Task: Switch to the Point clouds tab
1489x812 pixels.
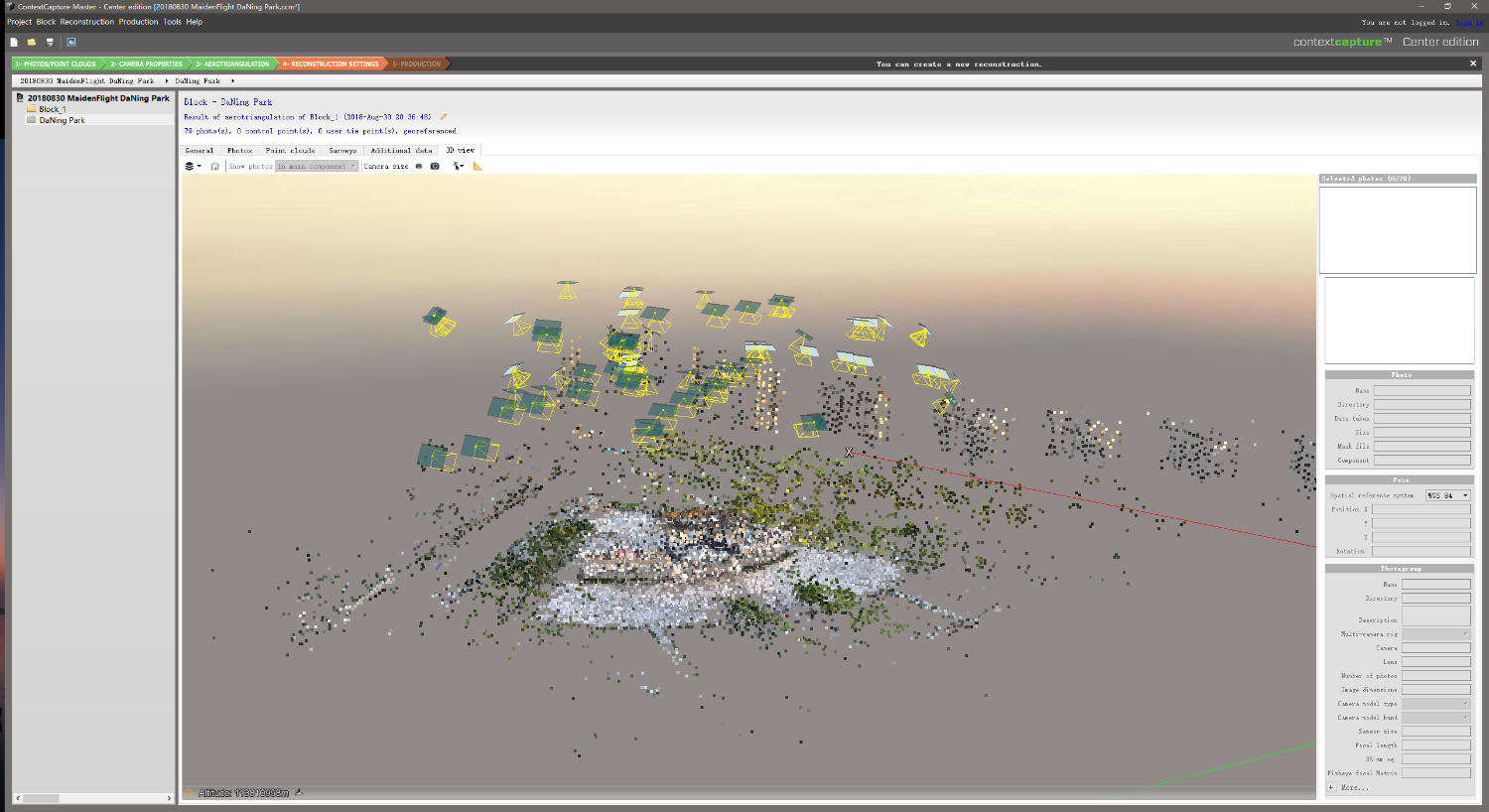Action: pos(290,151)
